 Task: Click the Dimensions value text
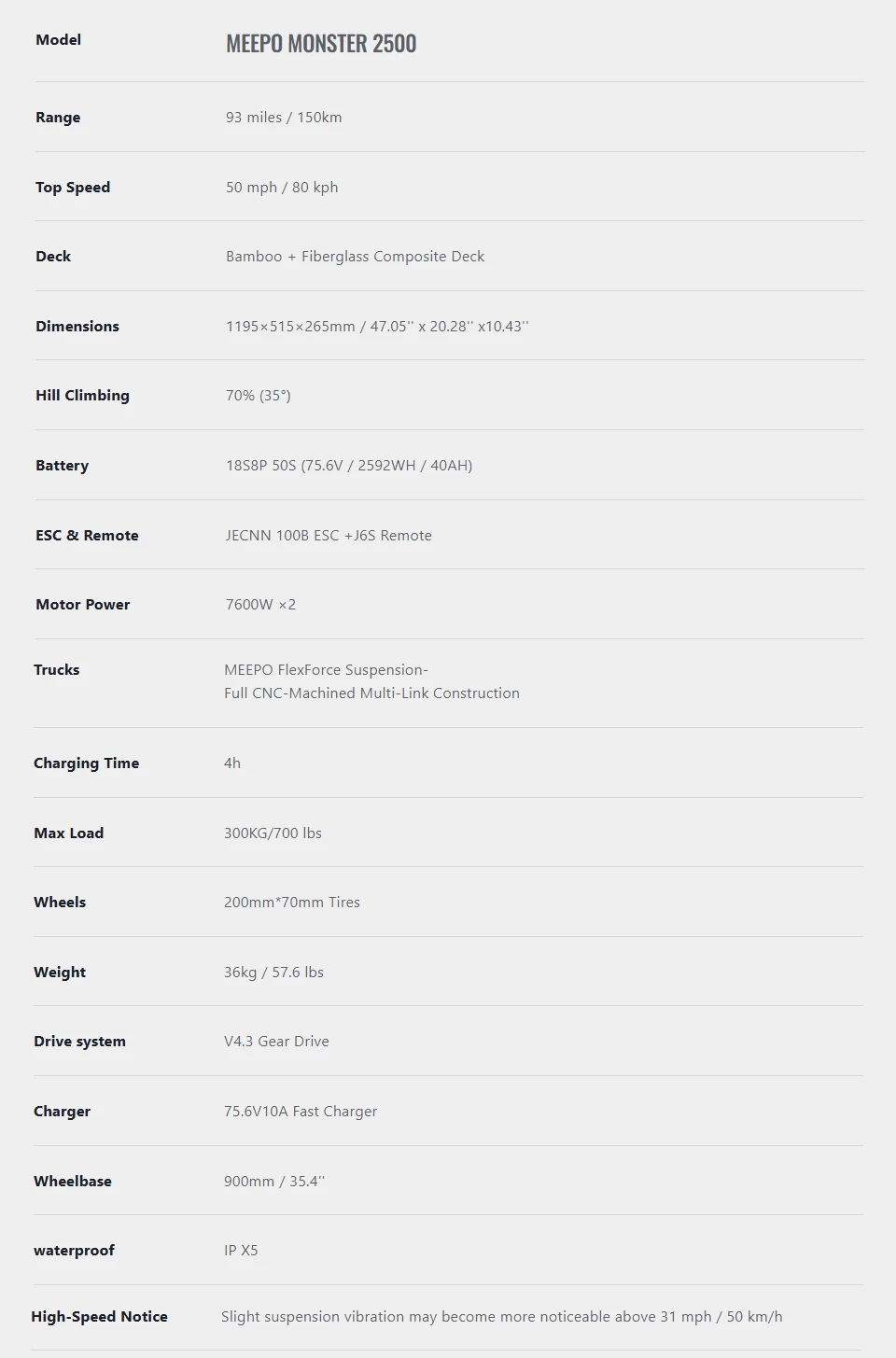pos(377,327)
